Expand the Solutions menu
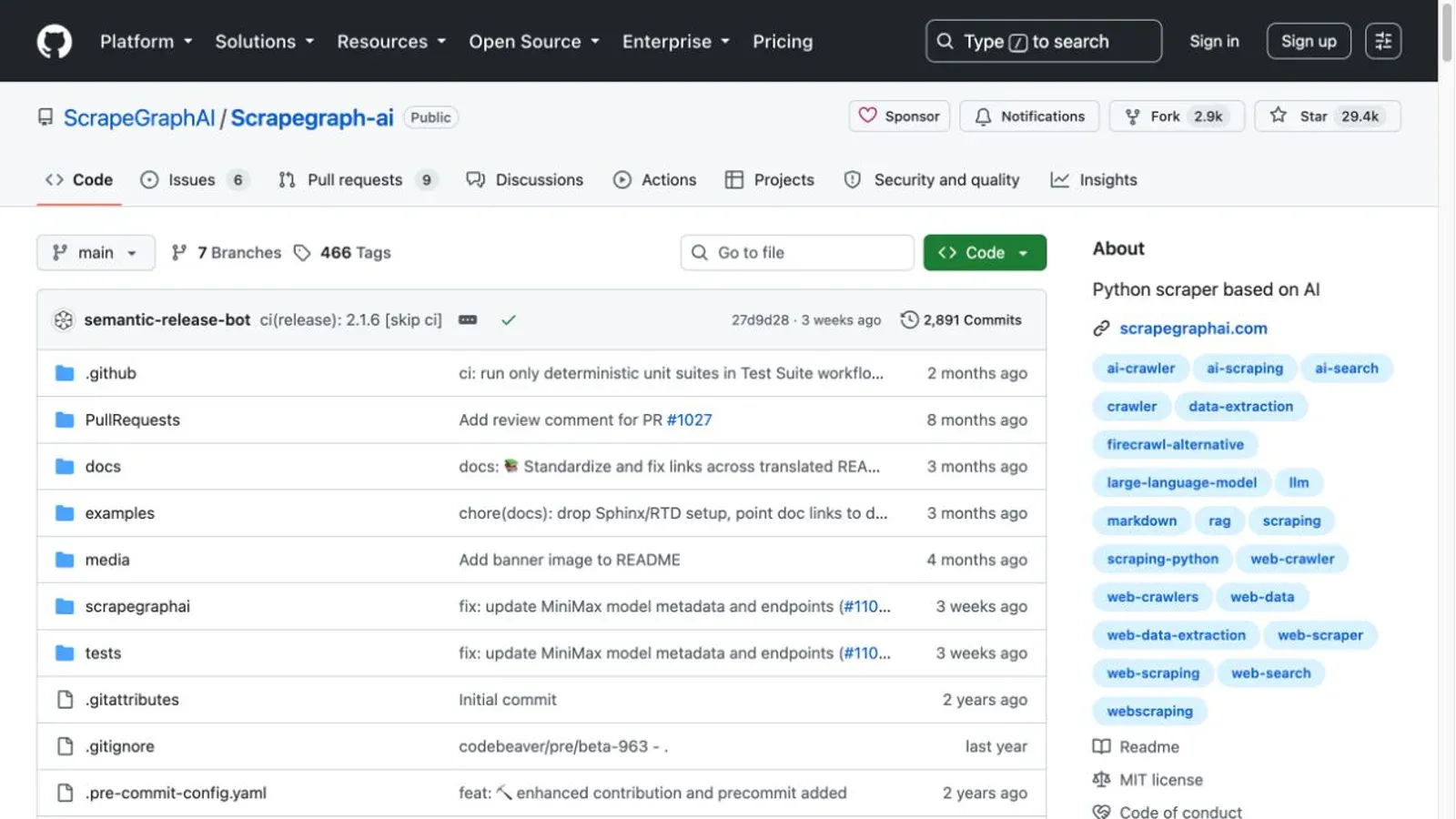 [x=264, y=41]
